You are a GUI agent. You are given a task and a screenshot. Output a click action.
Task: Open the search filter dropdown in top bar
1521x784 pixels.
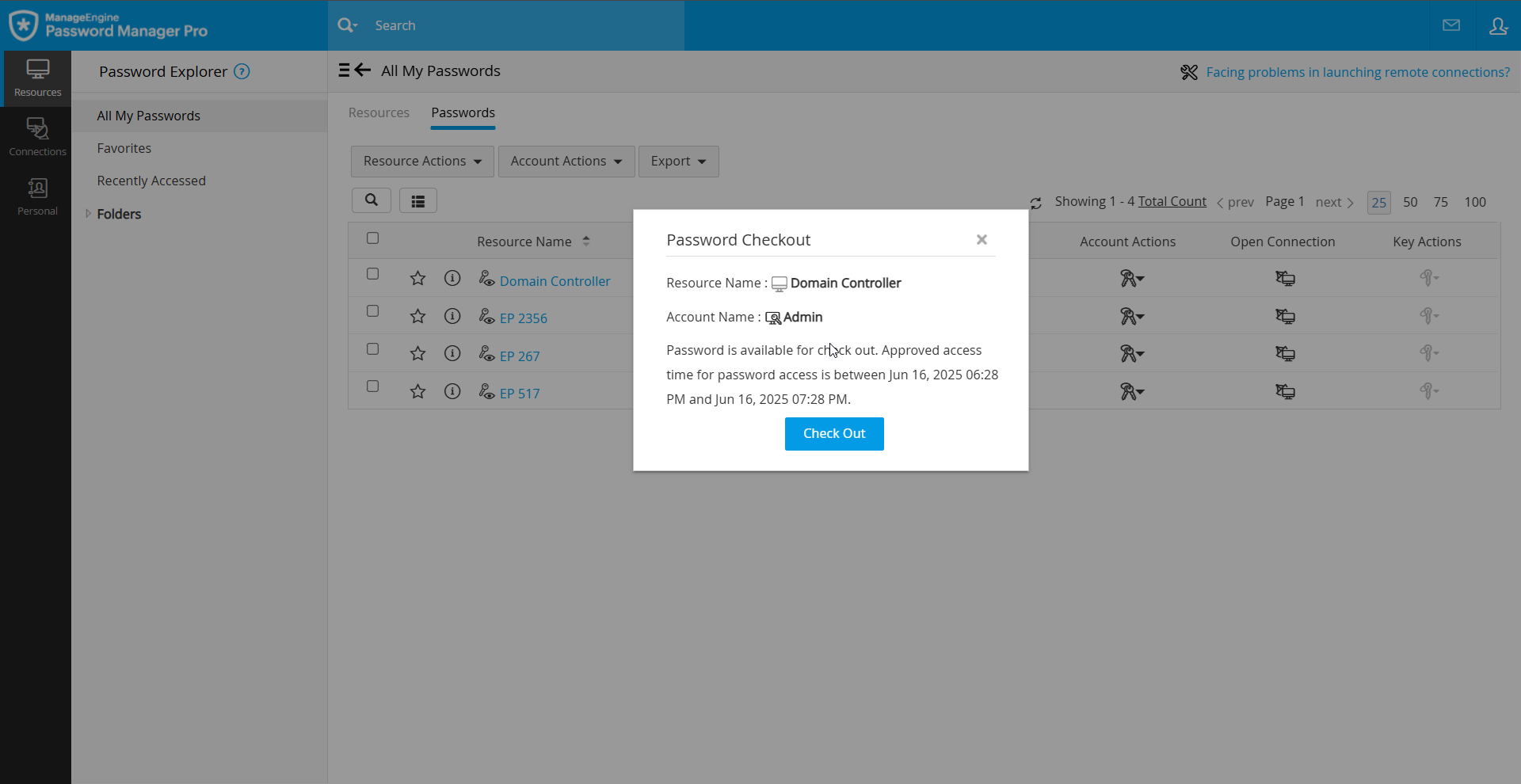348,25
